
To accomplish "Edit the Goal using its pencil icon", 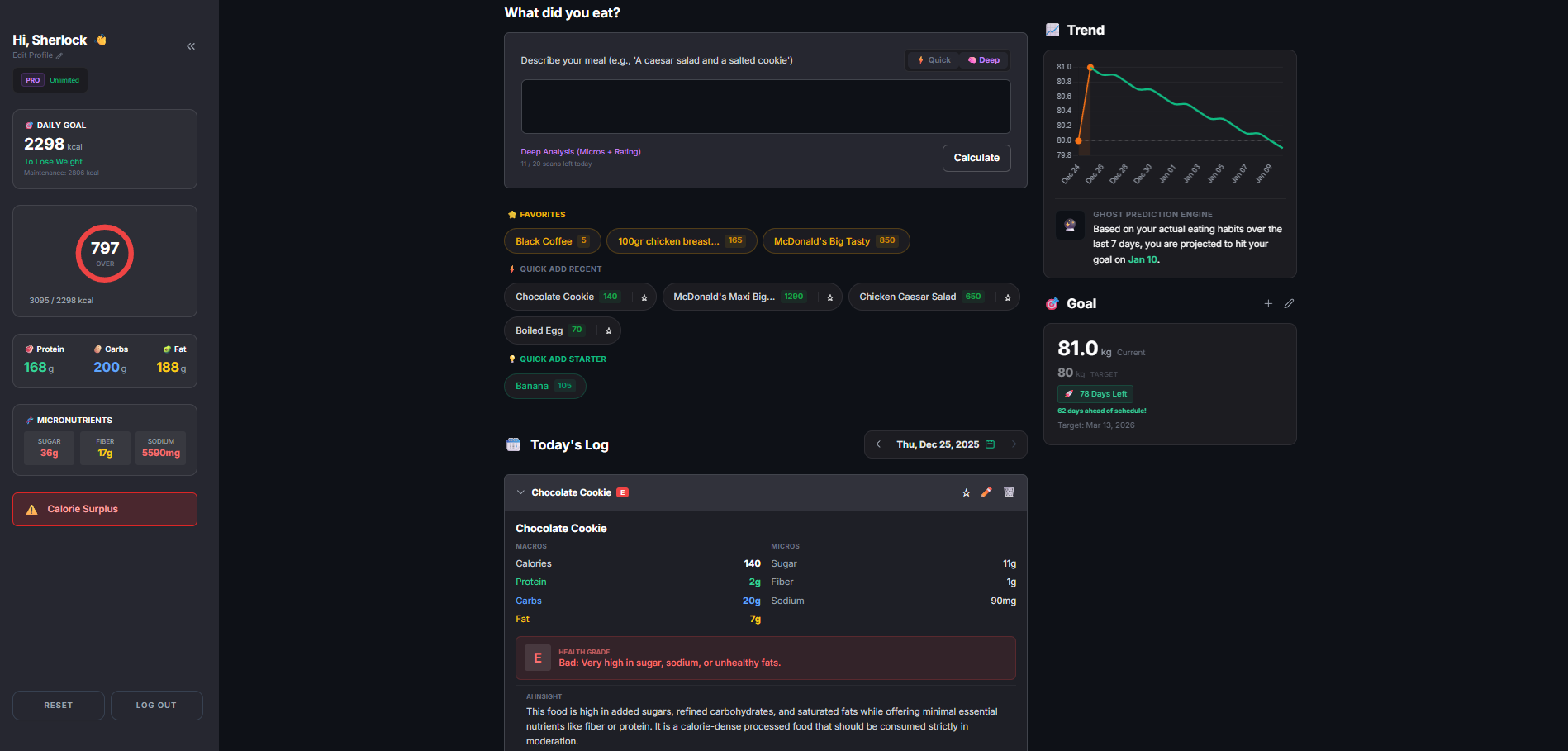I will coord(1290,303).
